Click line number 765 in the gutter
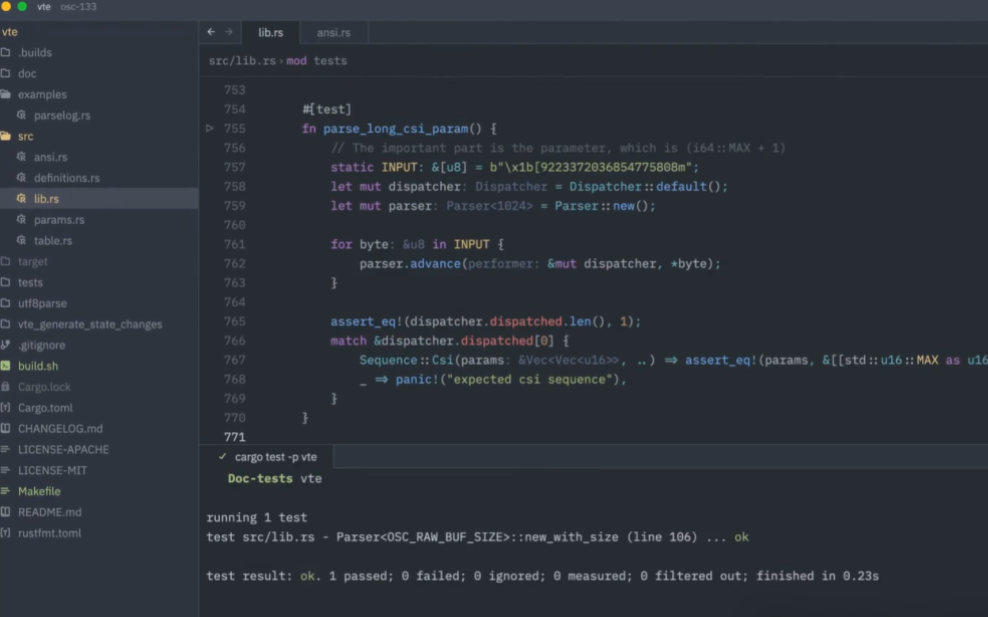Viewport: 988px width, 617px height. click(234, 321)
